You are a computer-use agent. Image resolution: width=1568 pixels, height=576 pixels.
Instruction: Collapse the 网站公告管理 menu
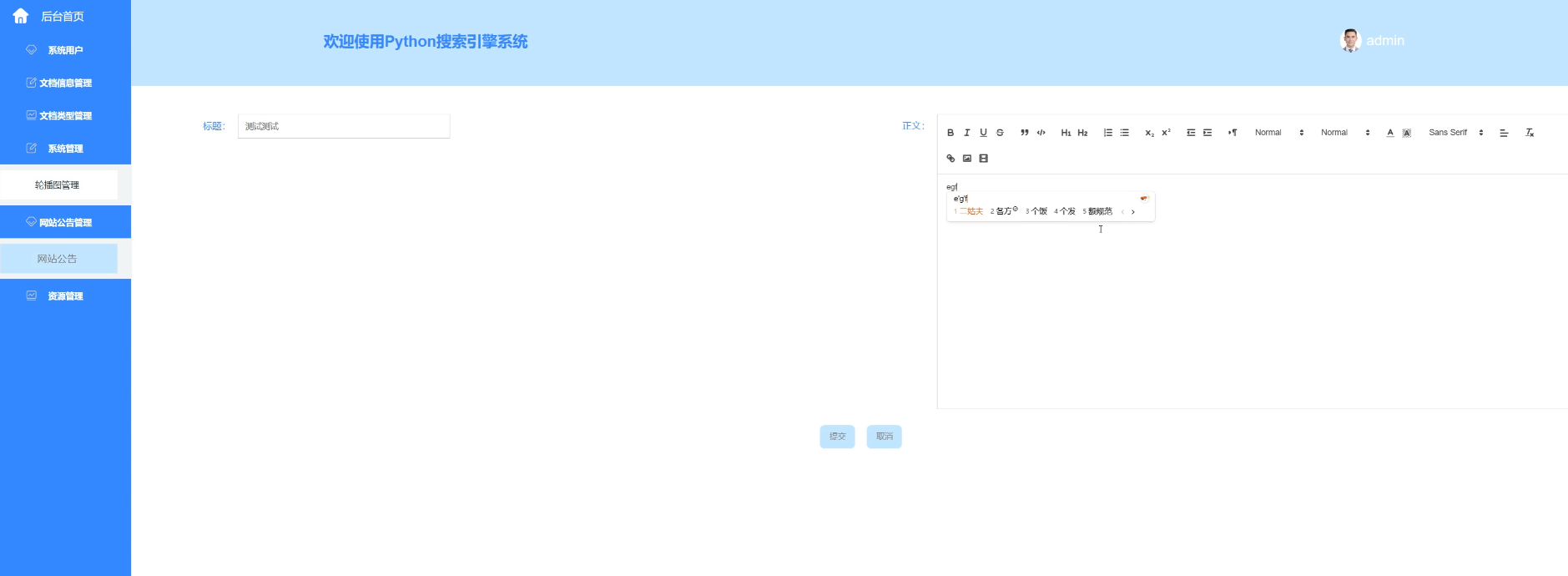coord(65,222)
